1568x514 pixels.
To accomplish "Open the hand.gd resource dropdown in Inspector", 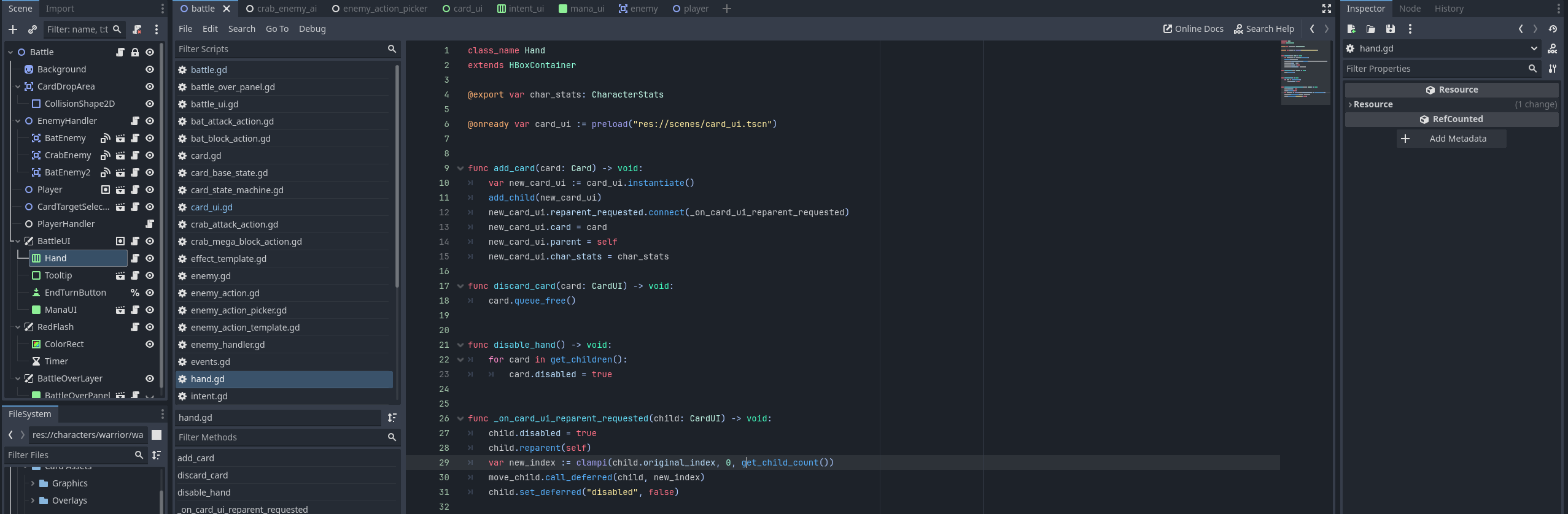I will (1534, 48).
